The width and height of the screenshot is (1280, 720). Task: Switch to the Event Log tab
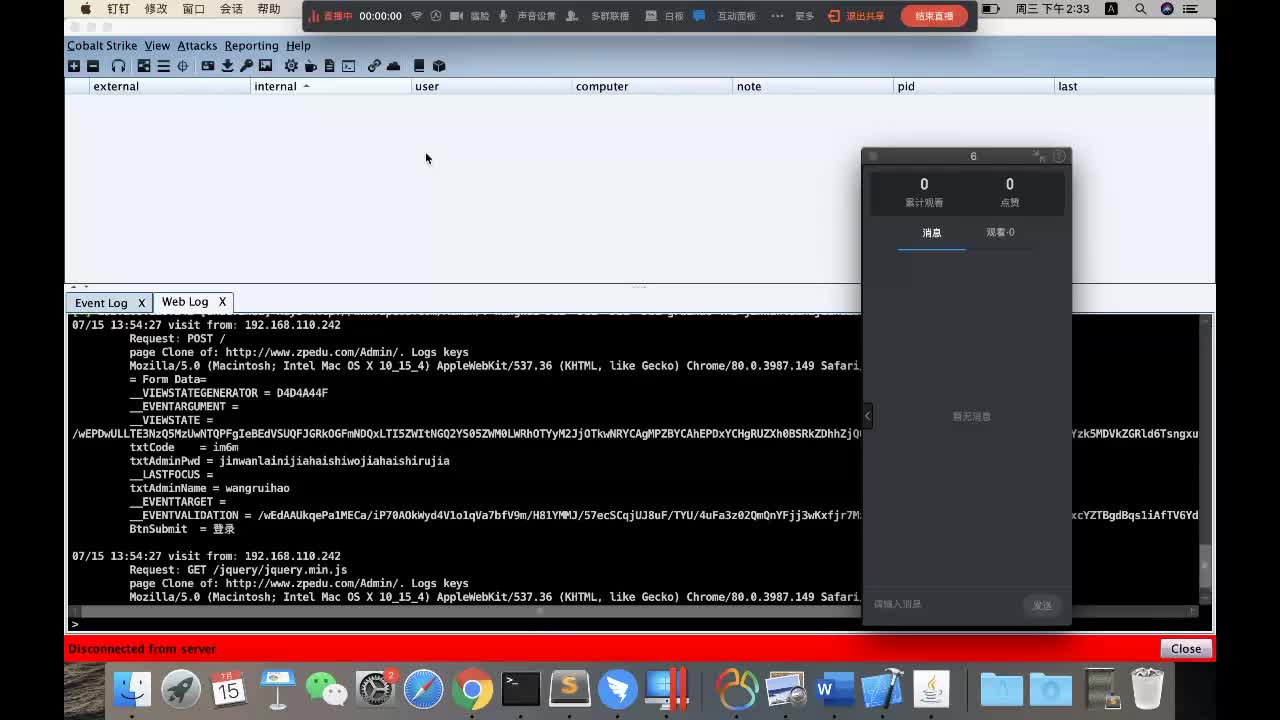click(x=101, y=303)
